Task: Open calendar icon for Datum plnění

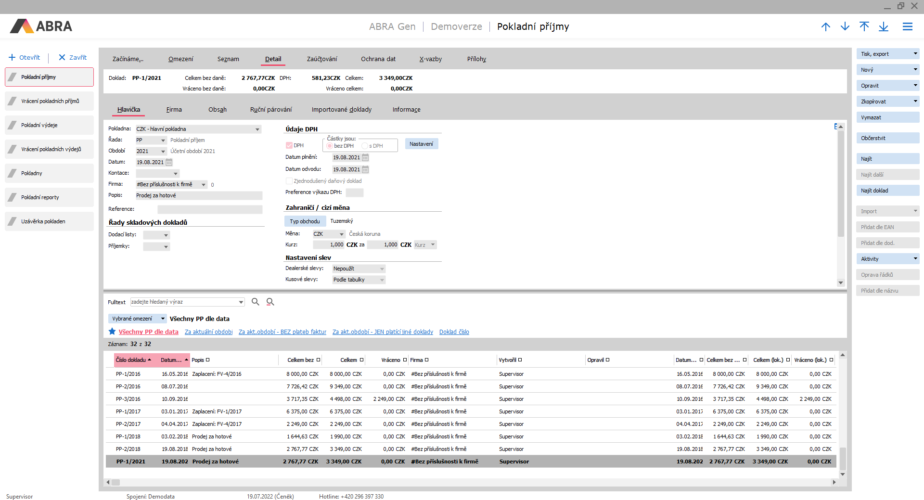Action: coord(365,157)
